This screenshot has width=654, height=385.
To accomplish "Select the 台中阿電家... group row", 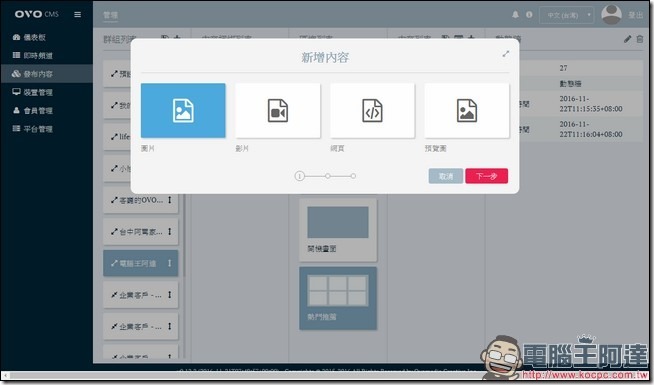I will pos(141,232).
